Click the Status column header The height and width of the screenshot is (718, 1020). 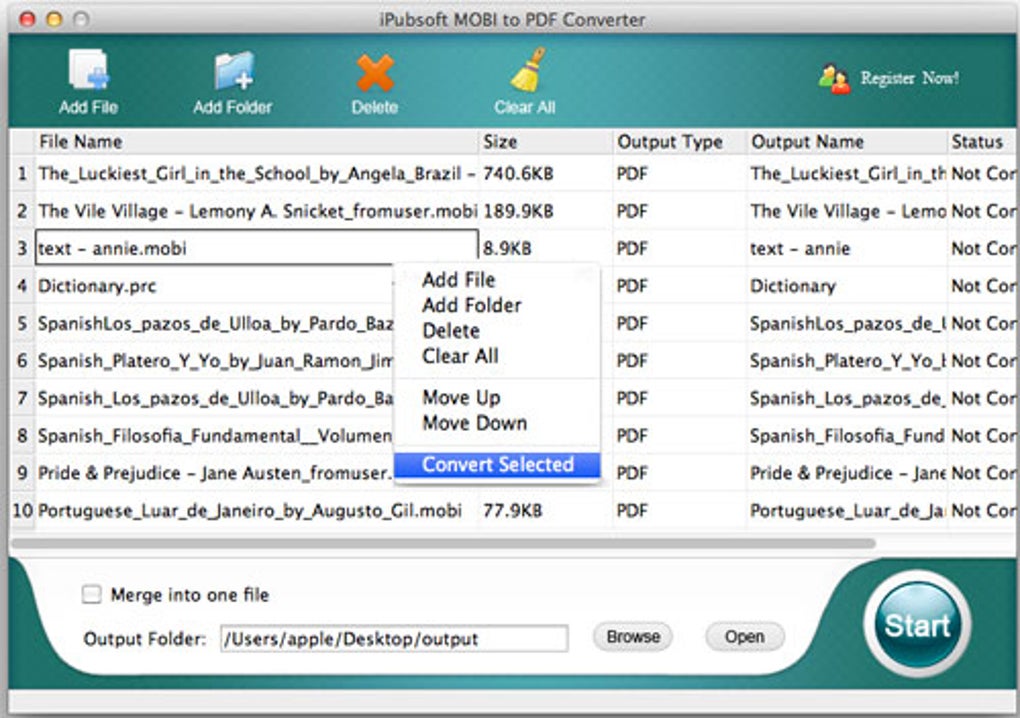(981, 142)
